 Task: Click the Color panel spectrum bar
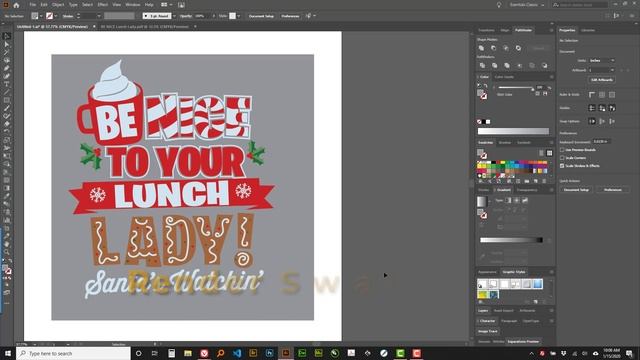513,131
